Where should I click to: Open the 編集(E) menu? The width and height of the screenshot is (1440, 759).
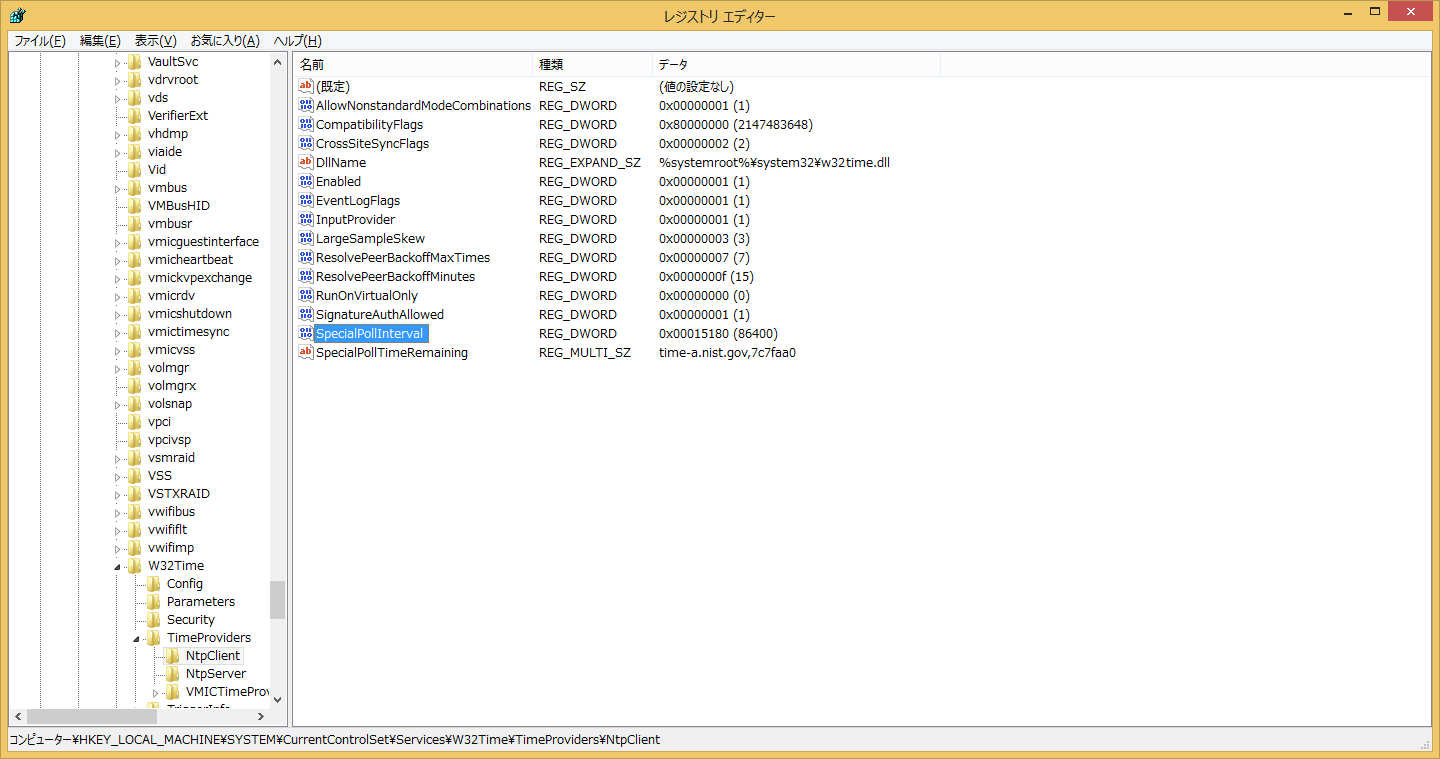(100, 41)
